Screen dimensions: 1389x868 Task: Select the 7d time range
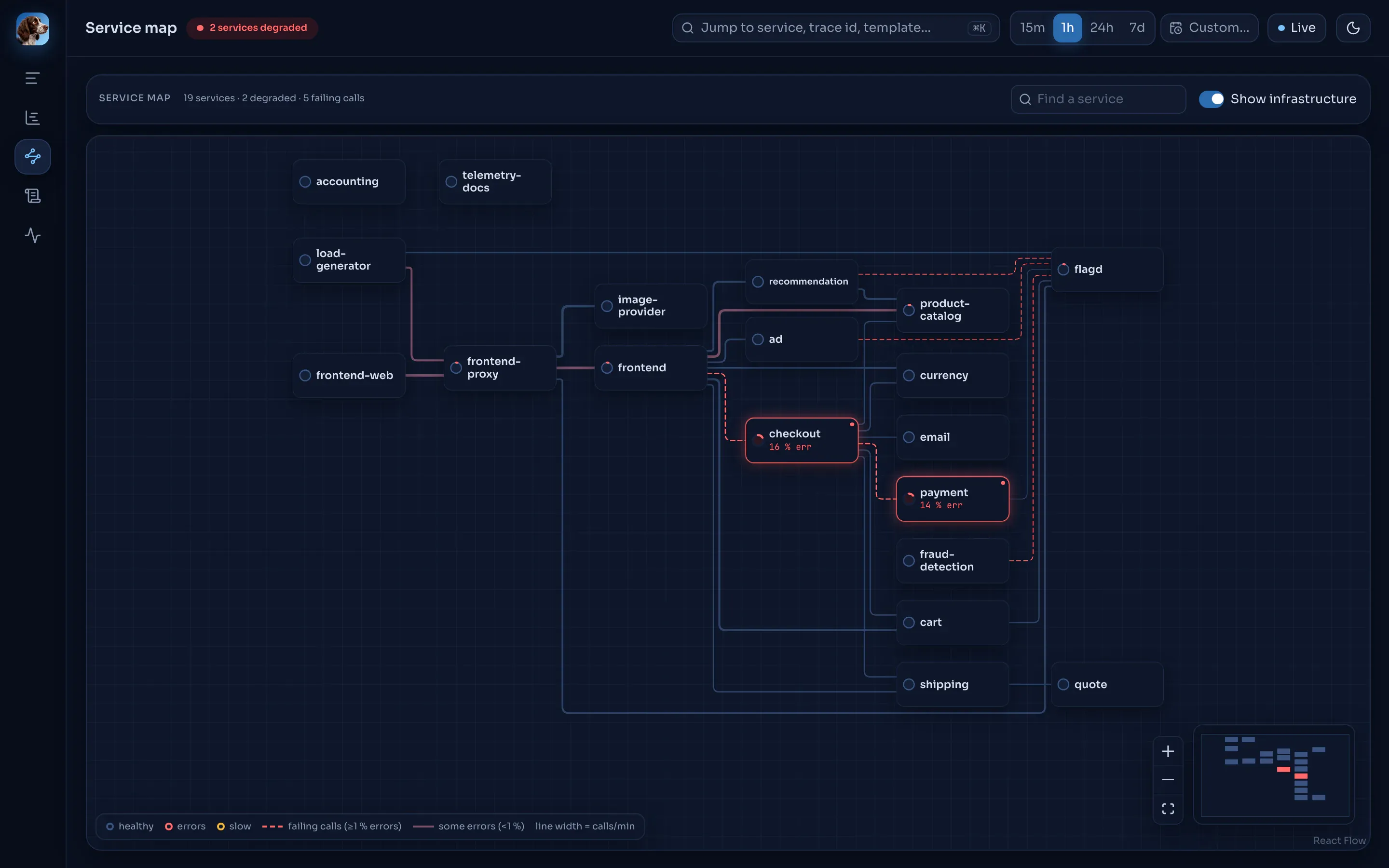[x=1136, y=27]
